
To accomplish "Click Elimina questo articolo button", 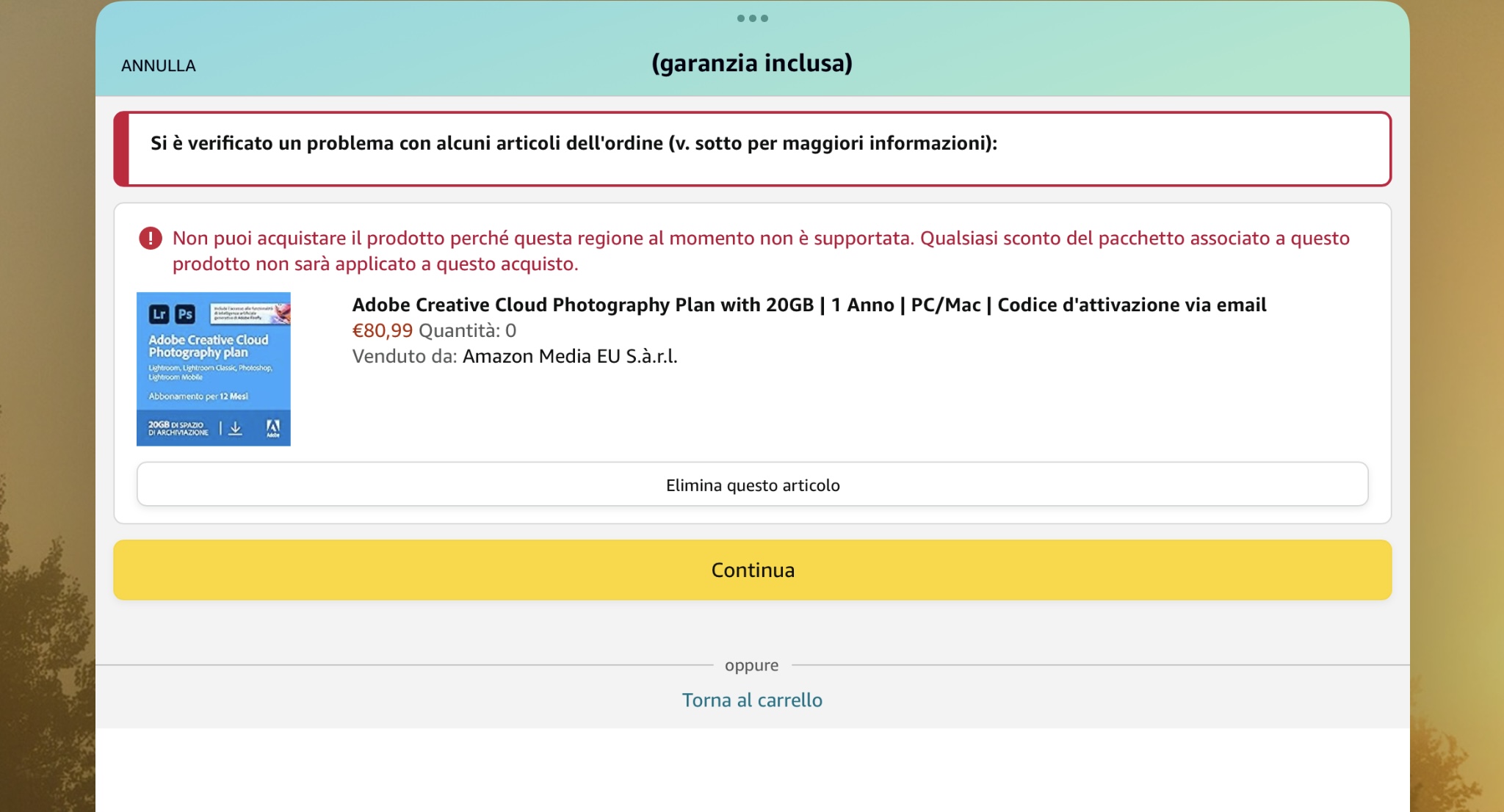I will point(752,485).
